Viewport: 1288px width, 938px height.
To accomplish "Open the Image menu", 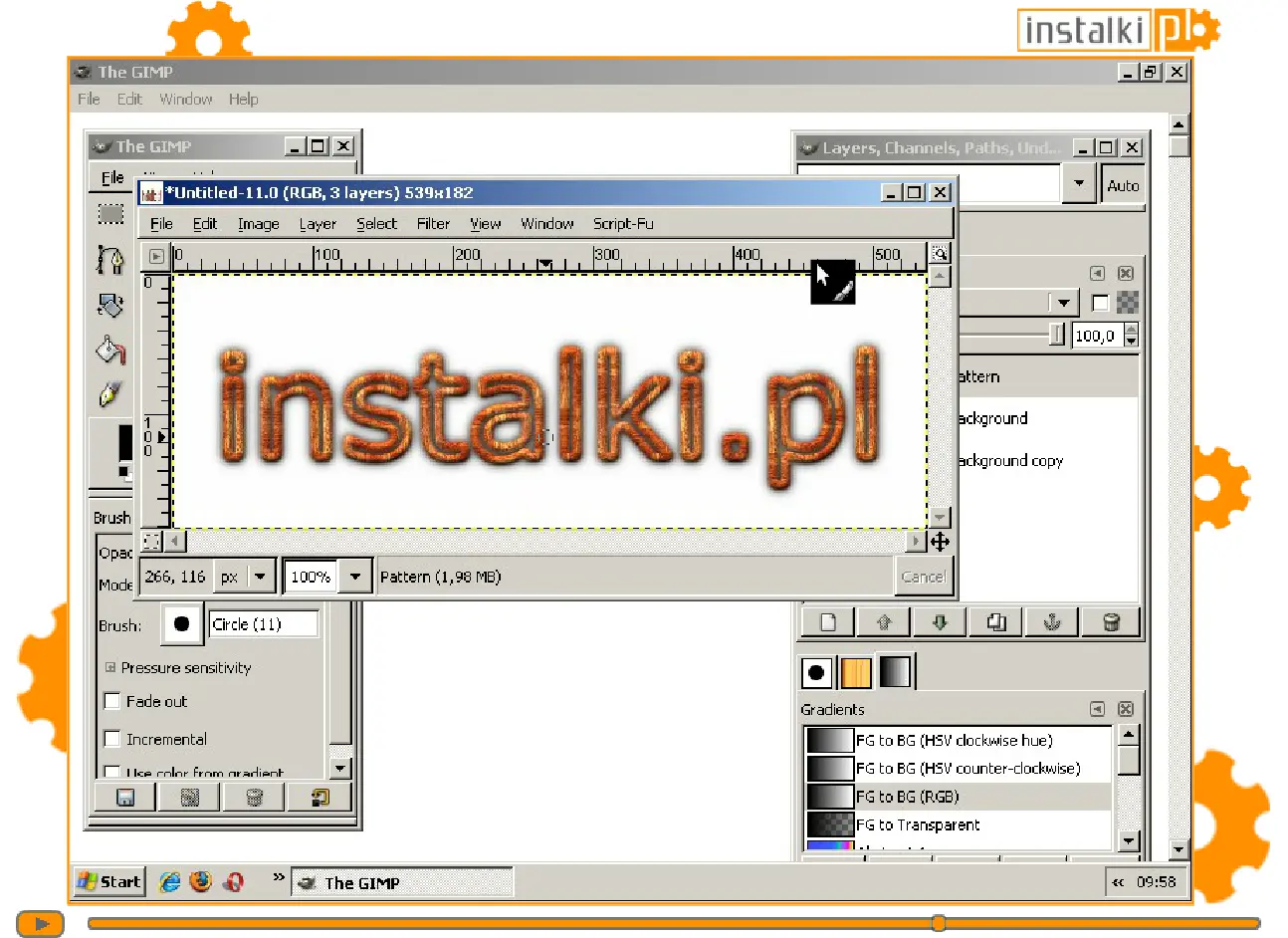I will pos(258,224).
